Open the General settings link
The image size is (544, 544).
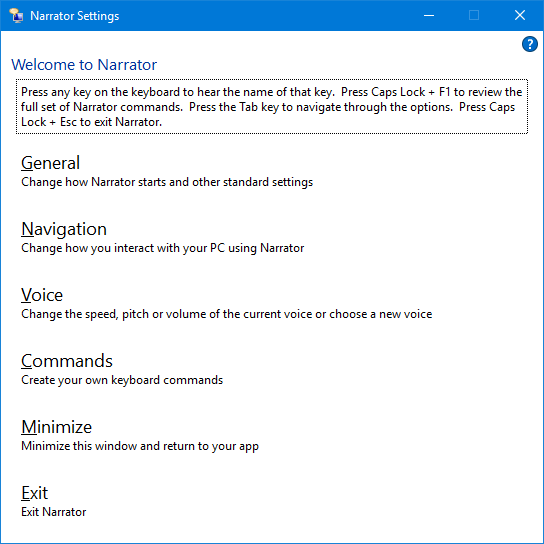click(x=50, y=163)
